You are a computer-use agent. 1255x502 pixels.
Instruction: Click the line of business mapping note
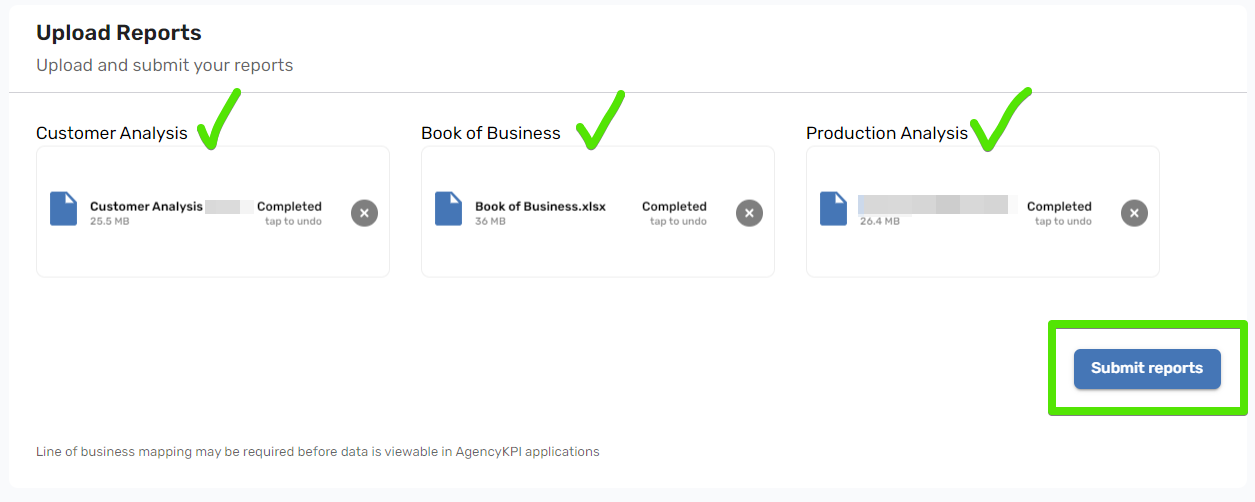tap(317, 451)
